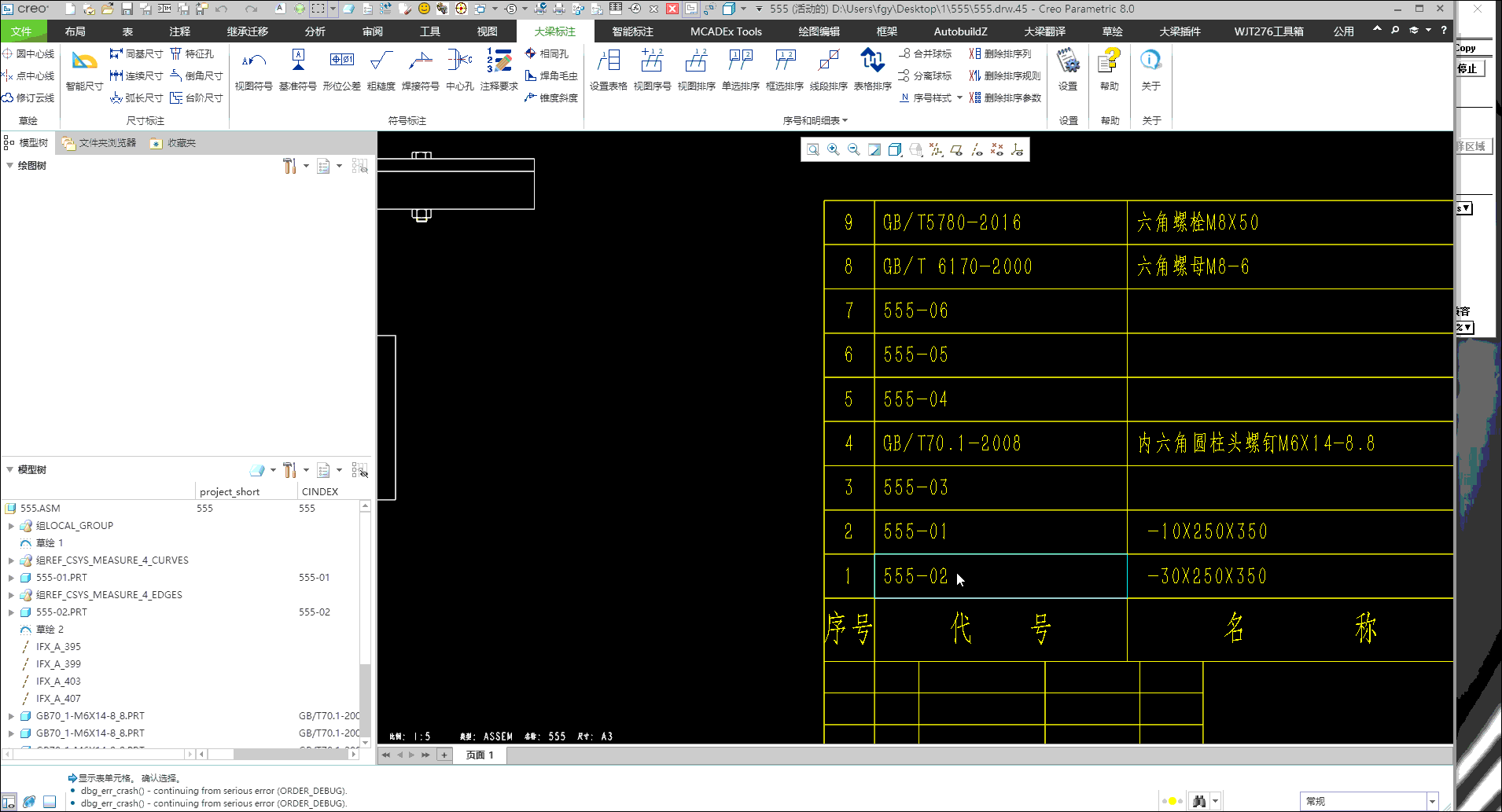
Task: Click the Undo arrow in quick access toolbar
Action: pyautogui.click(x=222, y=9)
